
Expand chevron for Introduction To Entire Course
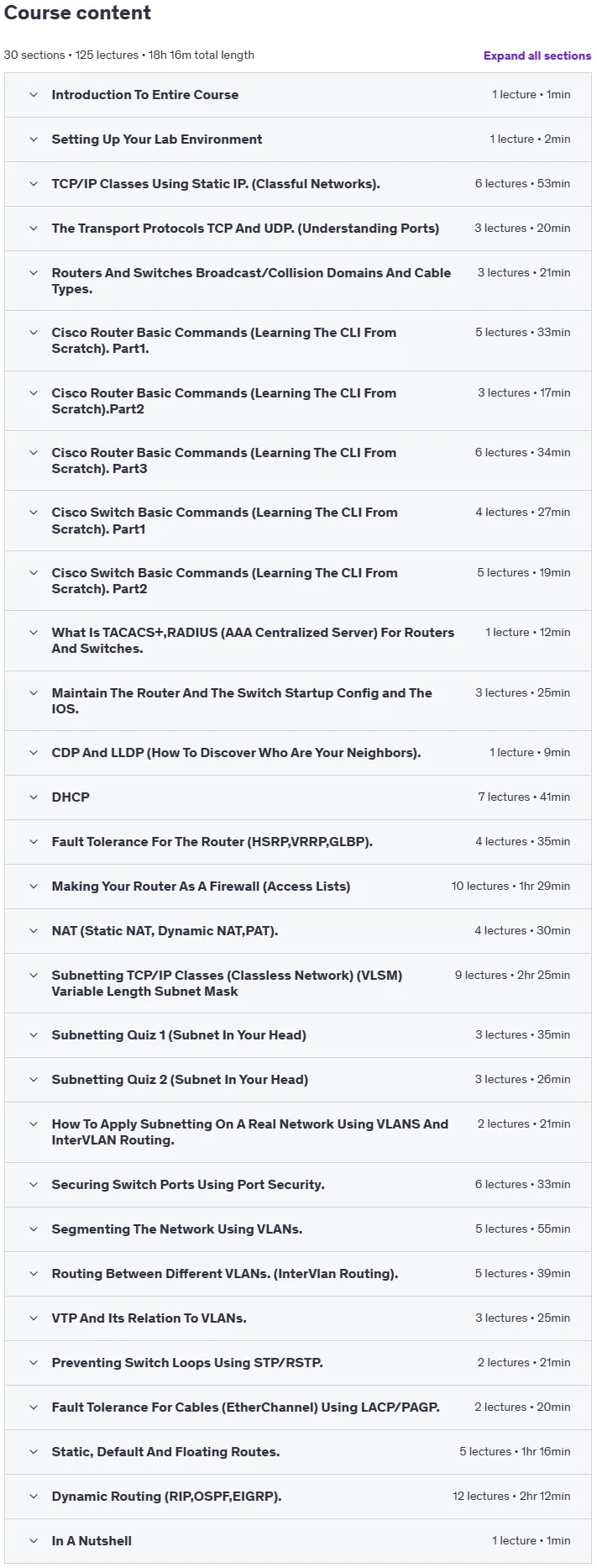click(x=34, y=95)
